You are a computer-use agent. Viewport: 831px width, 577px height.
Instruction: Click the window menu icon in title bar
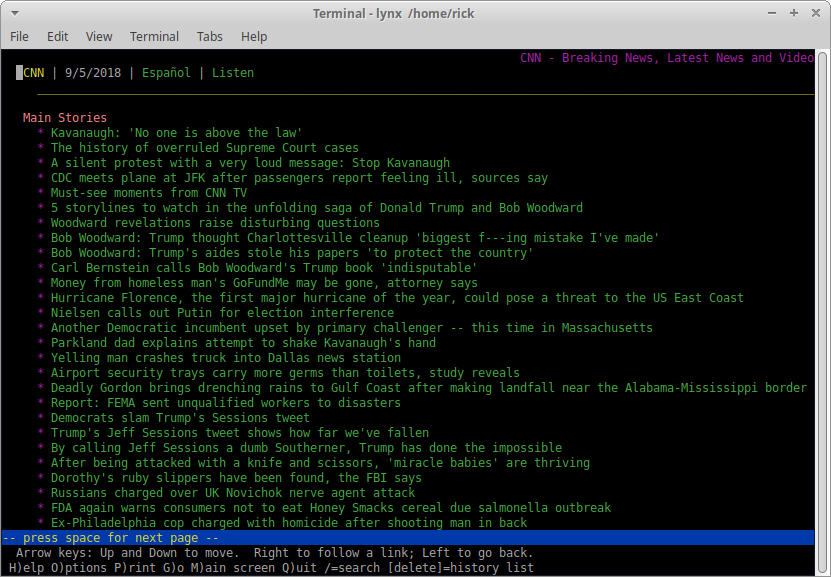(x=13, y=13)
